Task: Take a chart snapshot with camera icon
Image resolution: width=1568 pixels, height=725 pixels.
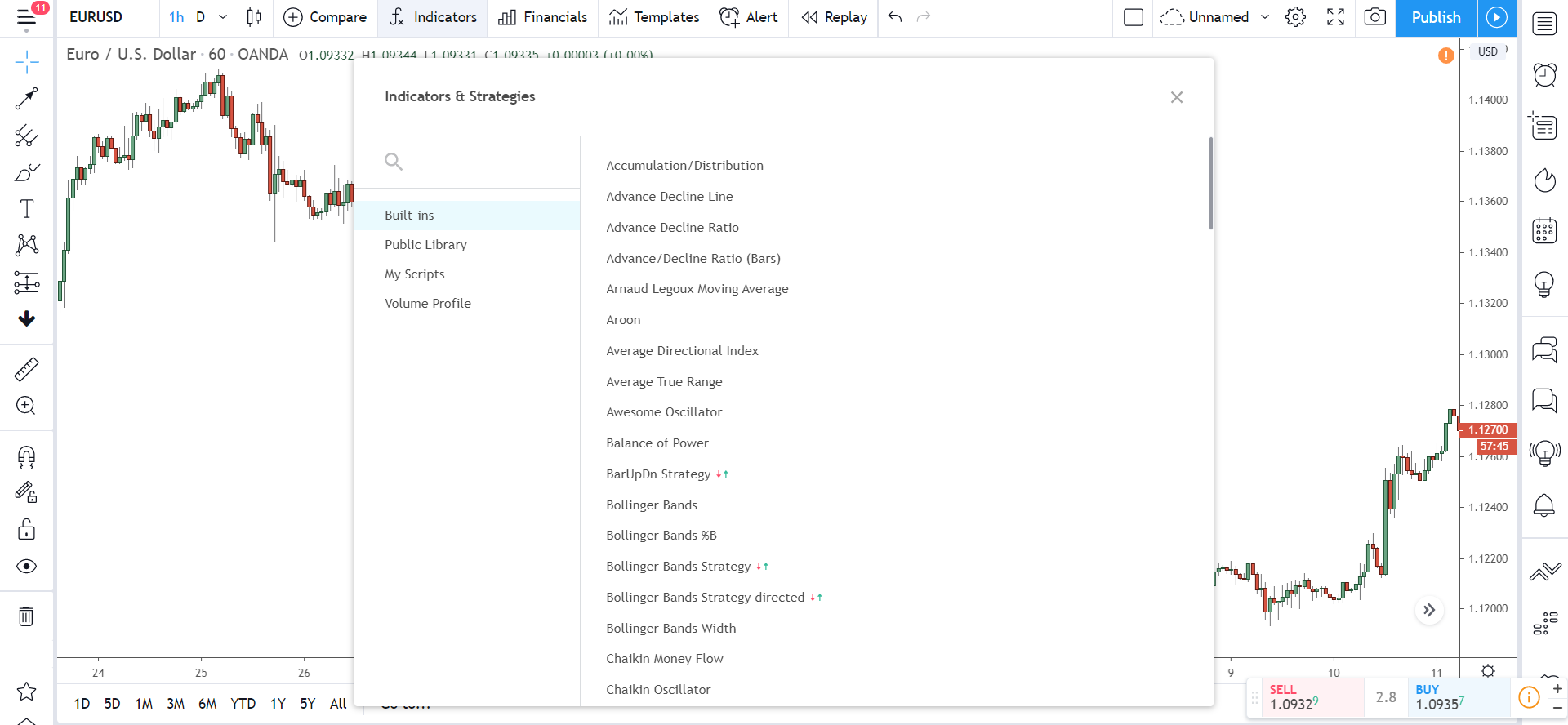Action: (x=1375, y=17)
